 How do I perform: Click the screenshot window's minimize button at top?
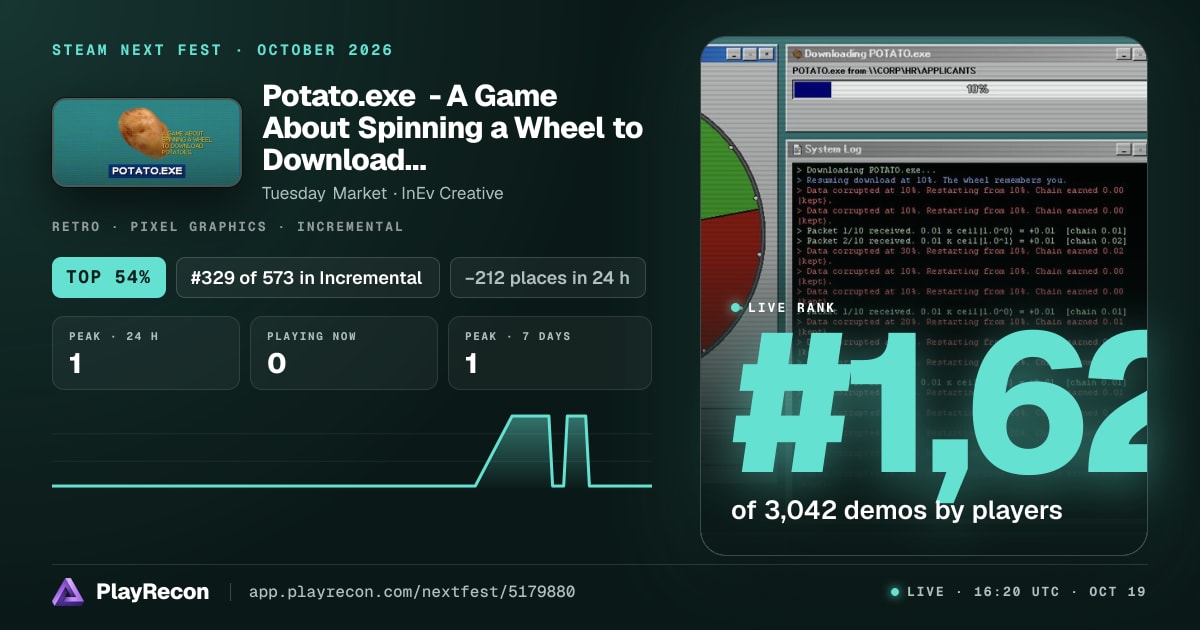tap(733, 52)
